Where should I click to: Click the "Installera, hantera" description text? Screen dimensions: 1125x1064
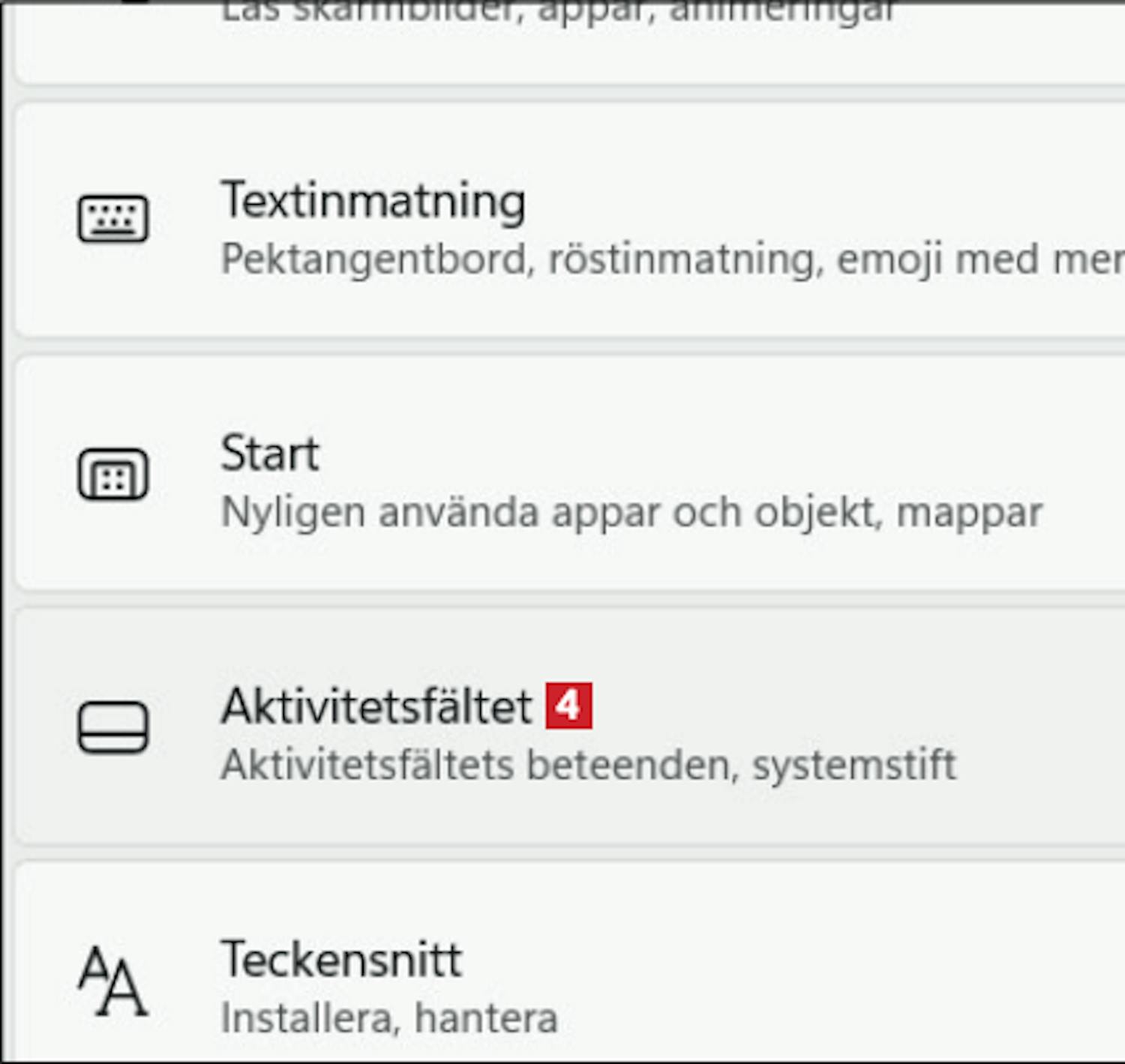(x=388, y=1018)
